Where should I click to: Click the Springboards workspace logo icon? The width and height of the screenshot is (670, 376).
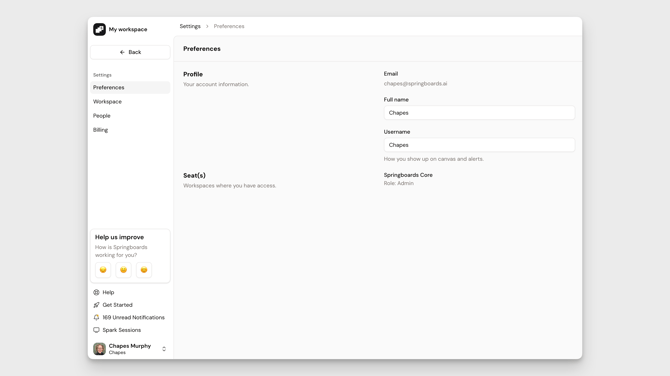(100, 29)
